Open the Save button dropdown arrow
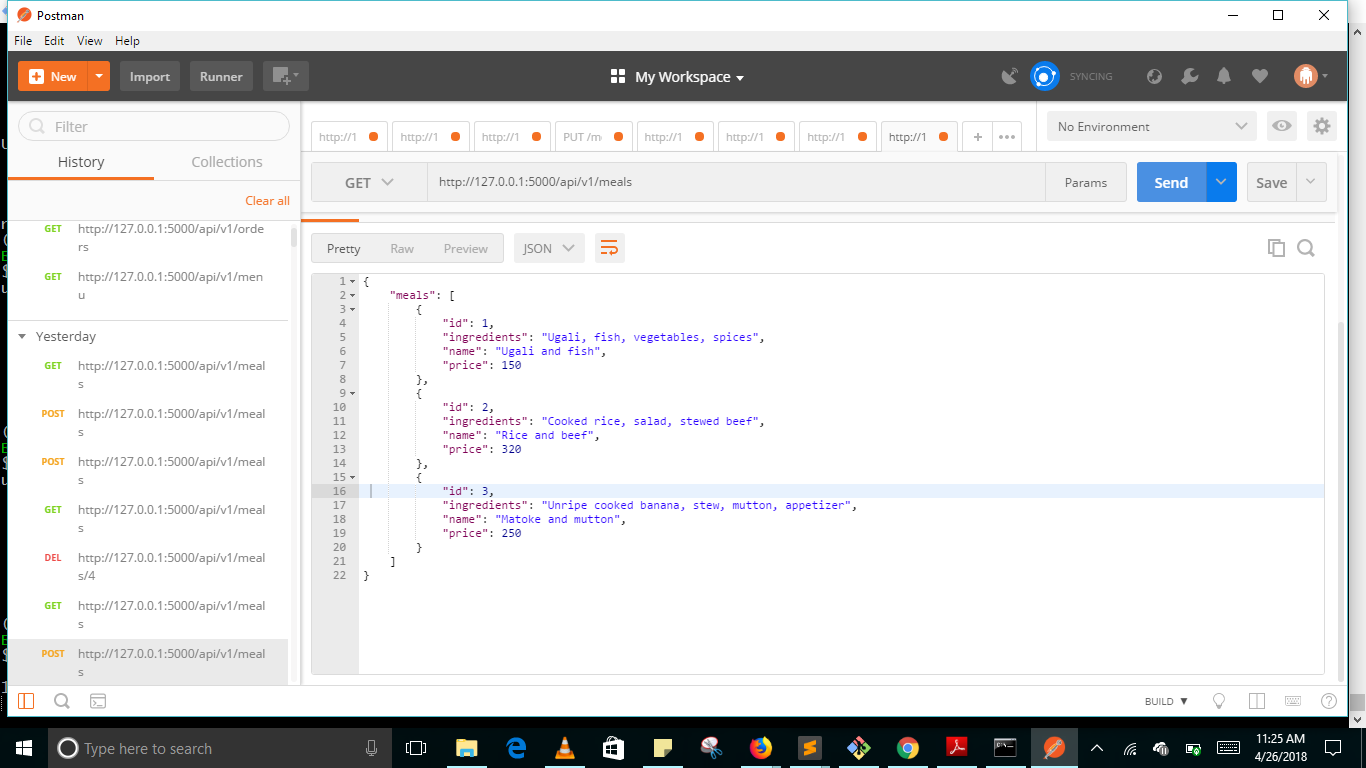Screen dimensions: 1366x768 (1311, 182)
